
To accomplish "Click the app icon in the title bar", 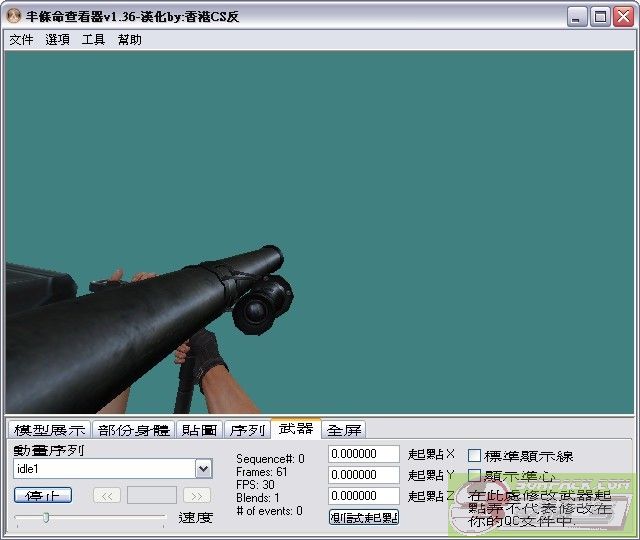I will click(13, 16).
